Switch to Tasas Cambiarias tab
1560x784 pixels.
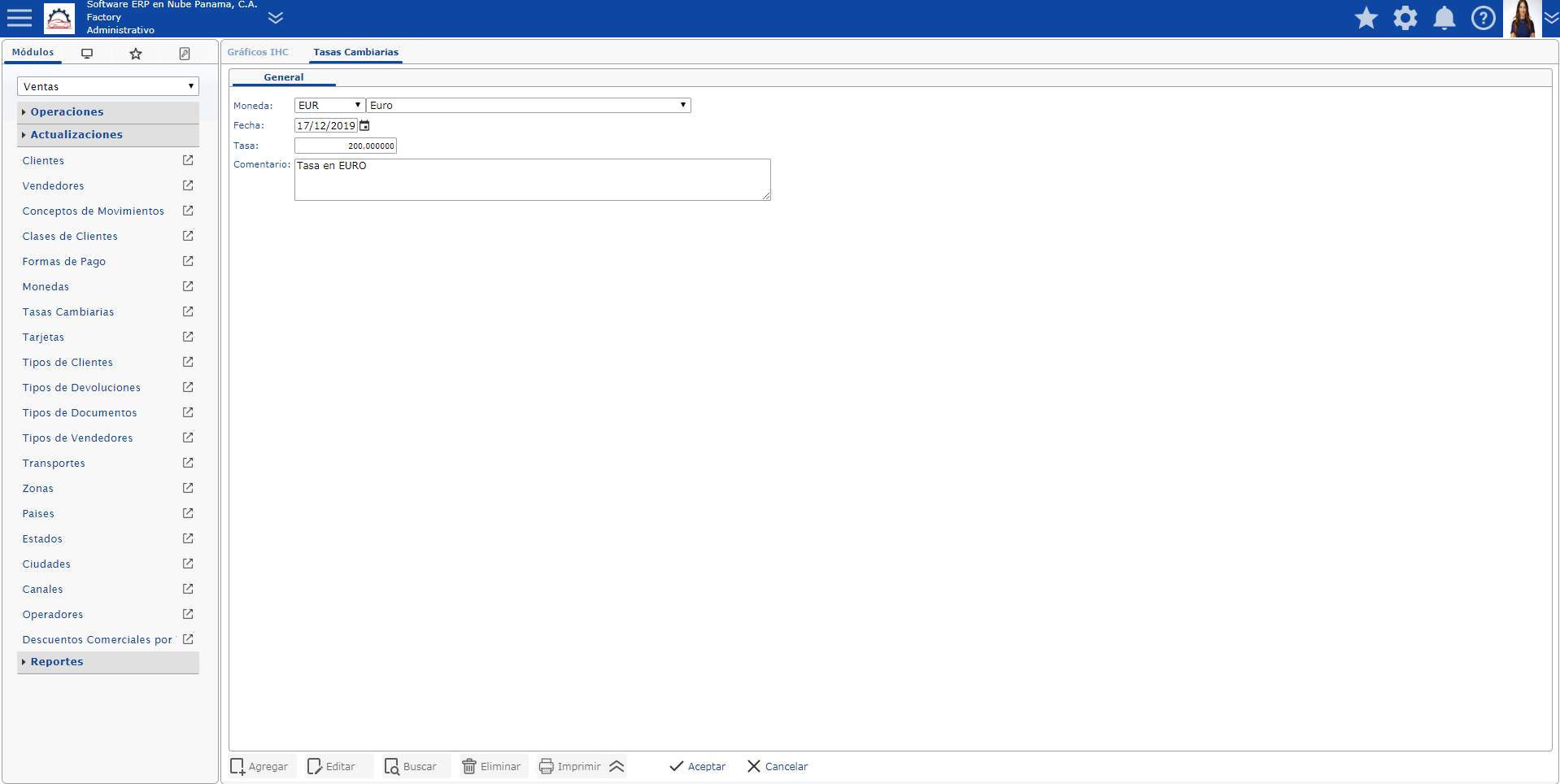pos(355,52)
